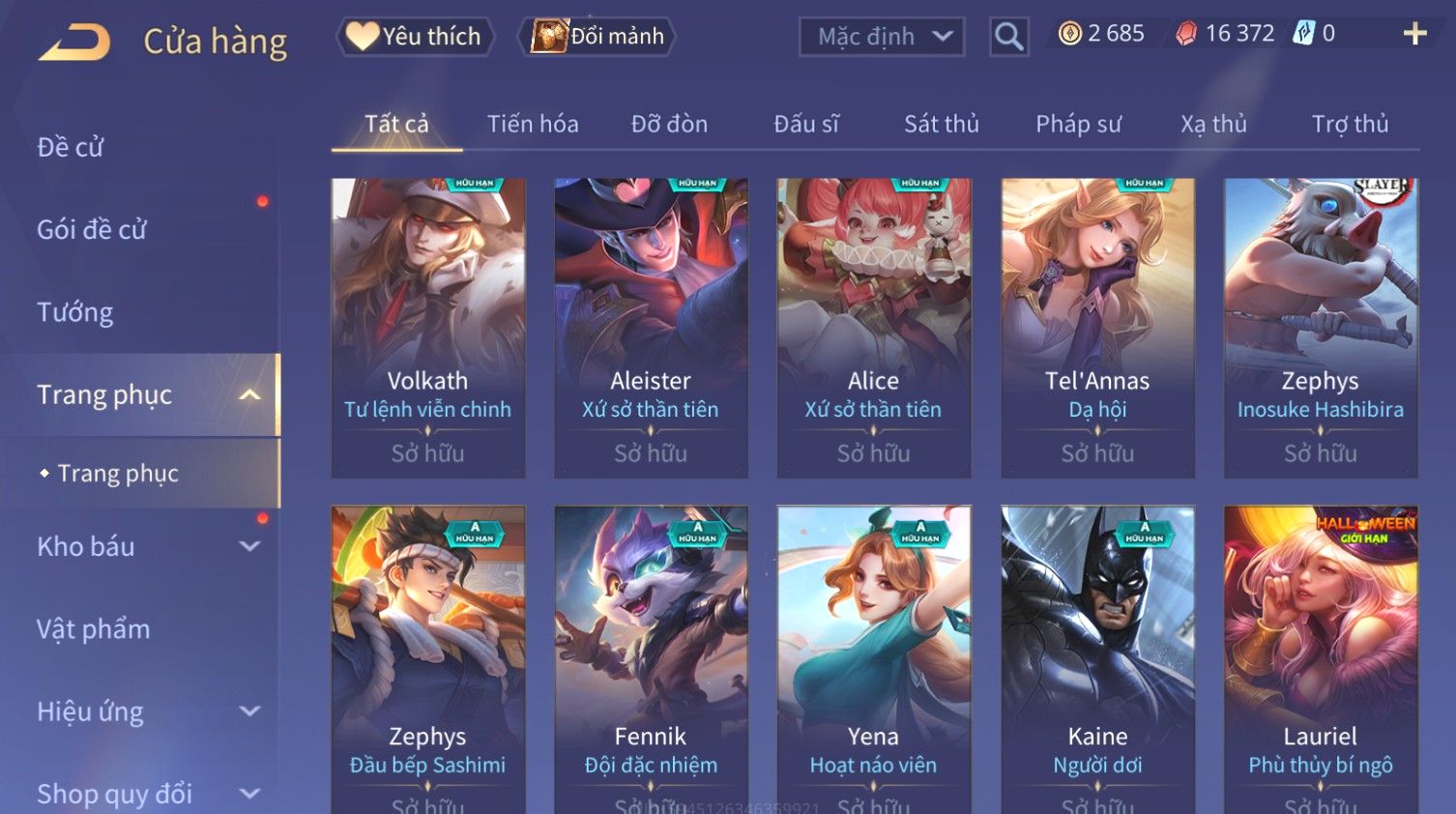Open Đổi mảnh shard exchange button
The image size is (1456, 814).
click(597, 37)
